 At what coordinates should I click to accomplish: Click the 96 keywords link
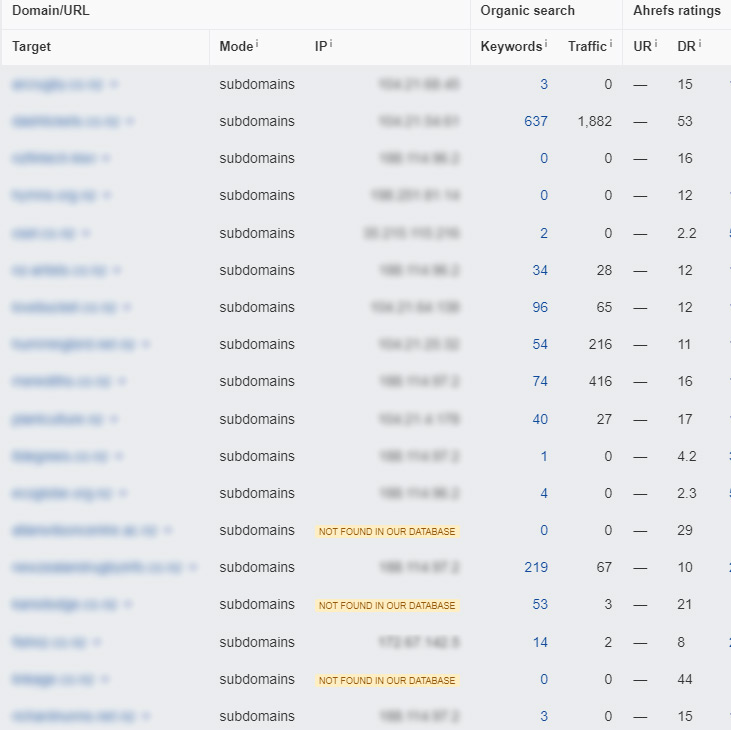[x=539, y=307]
